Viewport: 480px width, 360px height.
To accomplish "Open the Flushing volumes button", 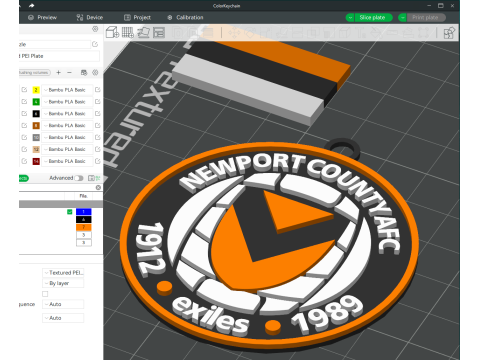I will pyautogui.click(x=35, y=72).
